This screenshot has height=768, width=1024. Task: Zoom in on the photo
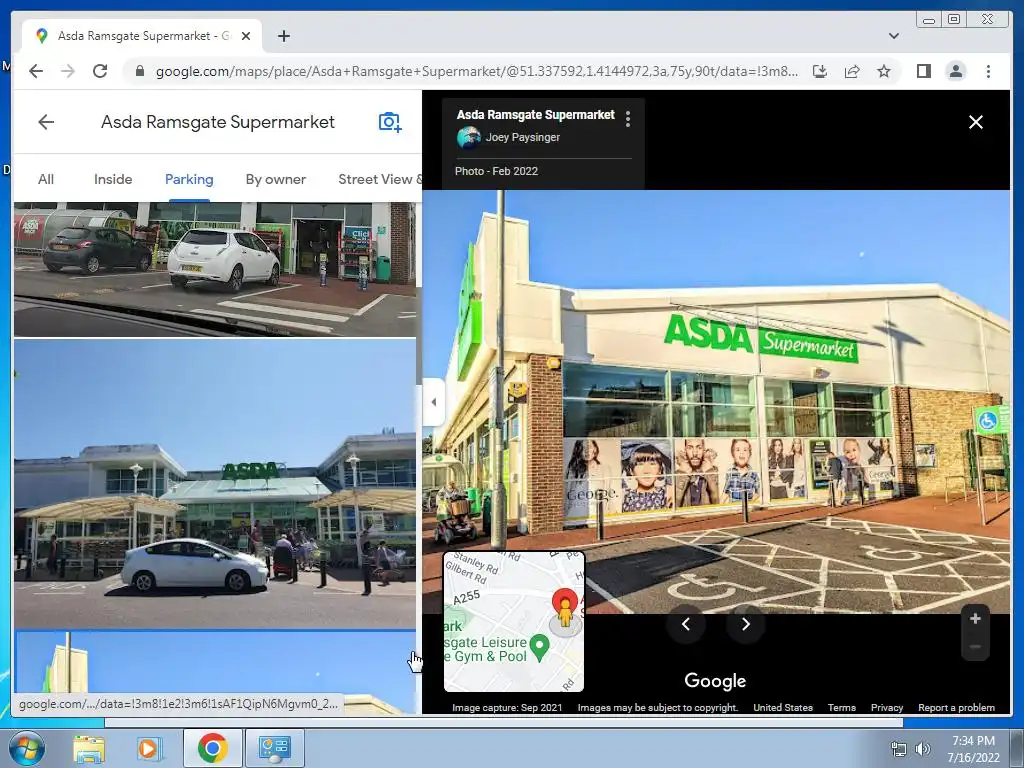pyautogui.click(x=975, y=618)
